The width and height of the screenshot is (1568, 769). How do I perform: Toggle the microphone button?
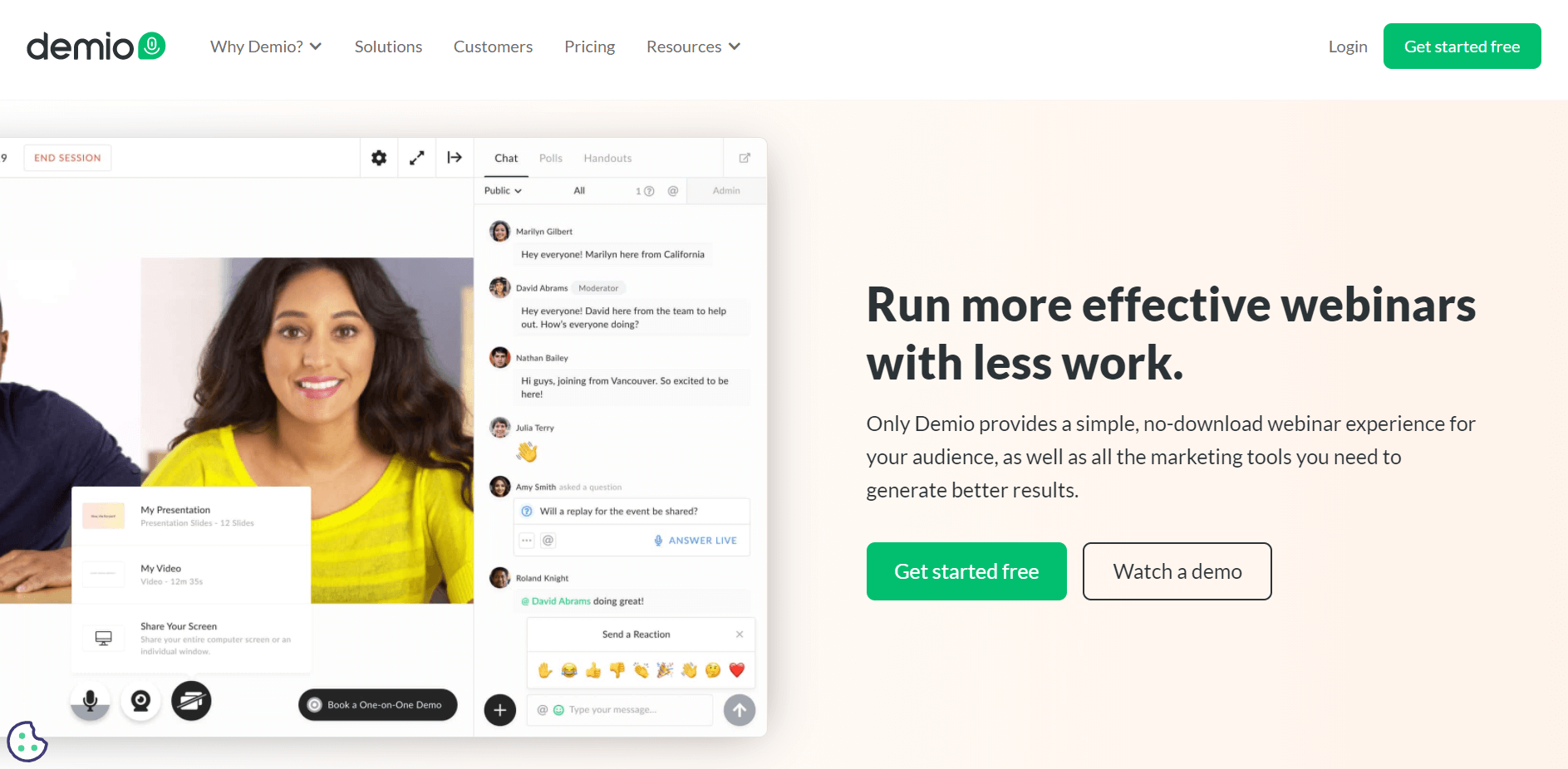tap(91, 702)
